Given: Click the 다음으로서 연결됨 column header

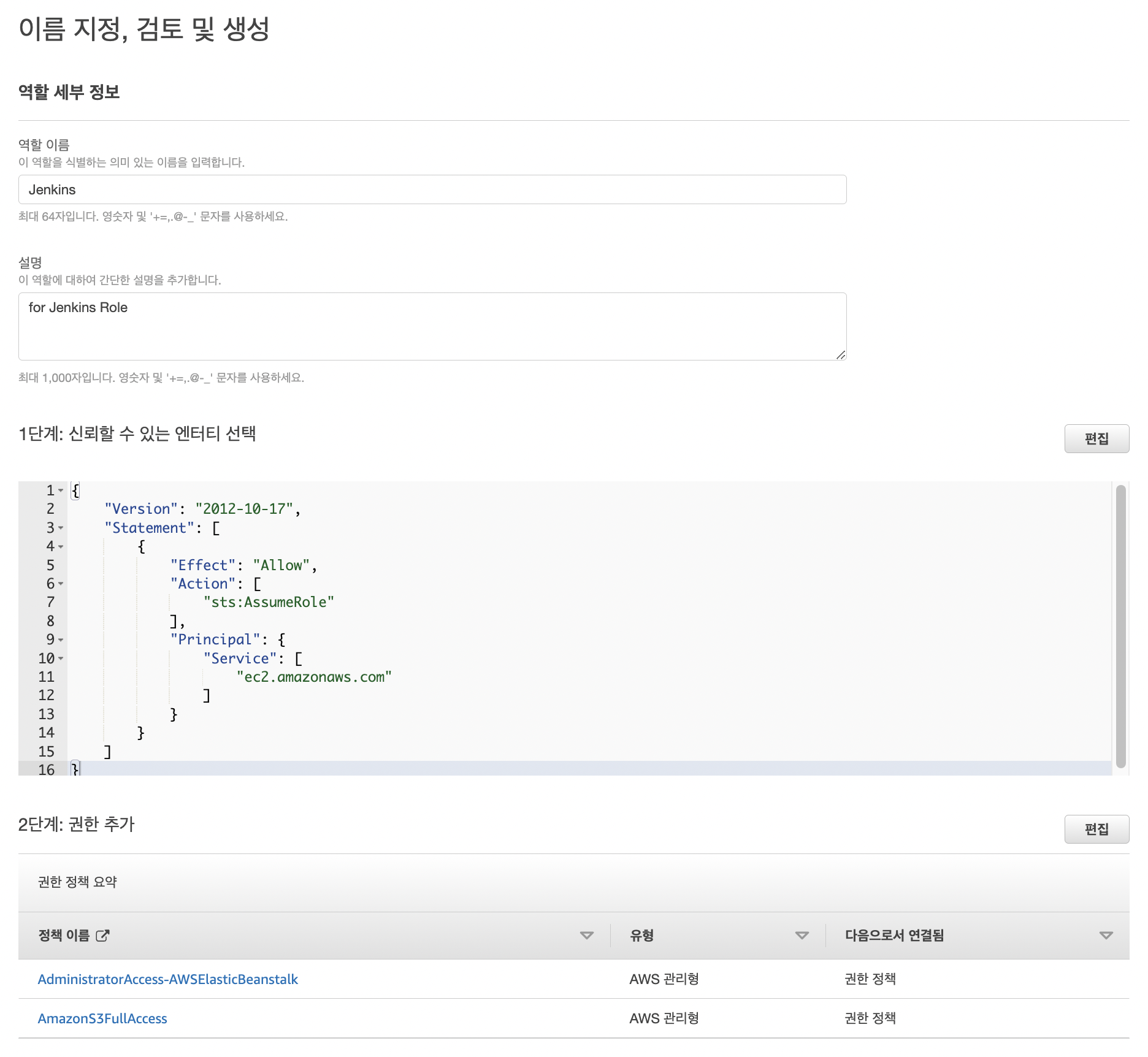Looking at the screenshot, I should [894, 935].
